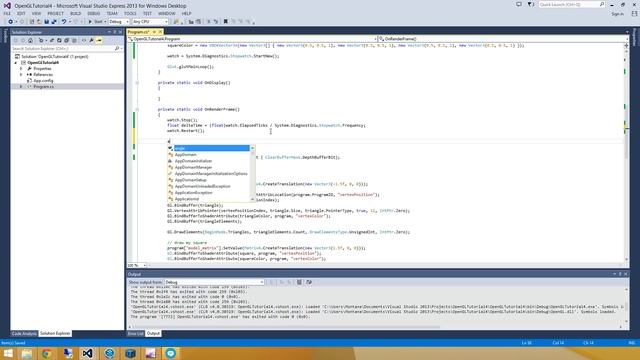Open the TEST menu
The height and width of the screenshot is (360, 640).
(x=147, y=13)
